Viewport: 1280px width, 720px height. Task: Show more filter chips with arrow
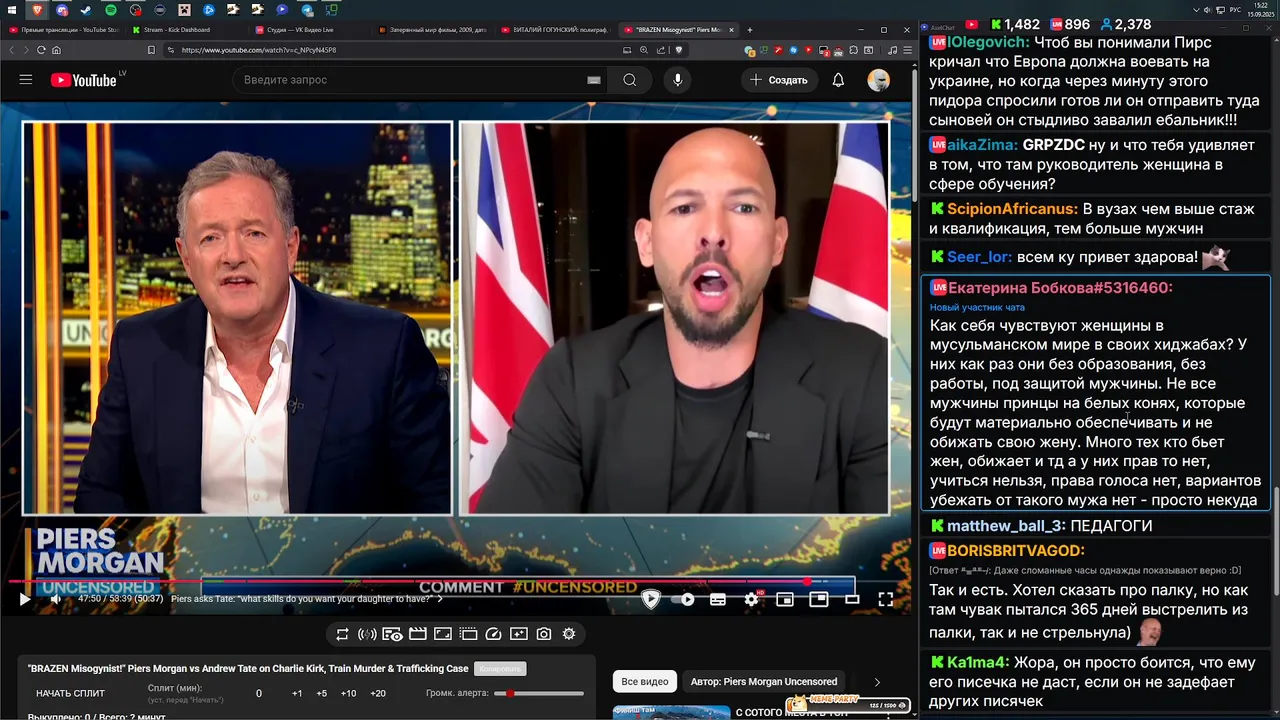click(877, 682)
